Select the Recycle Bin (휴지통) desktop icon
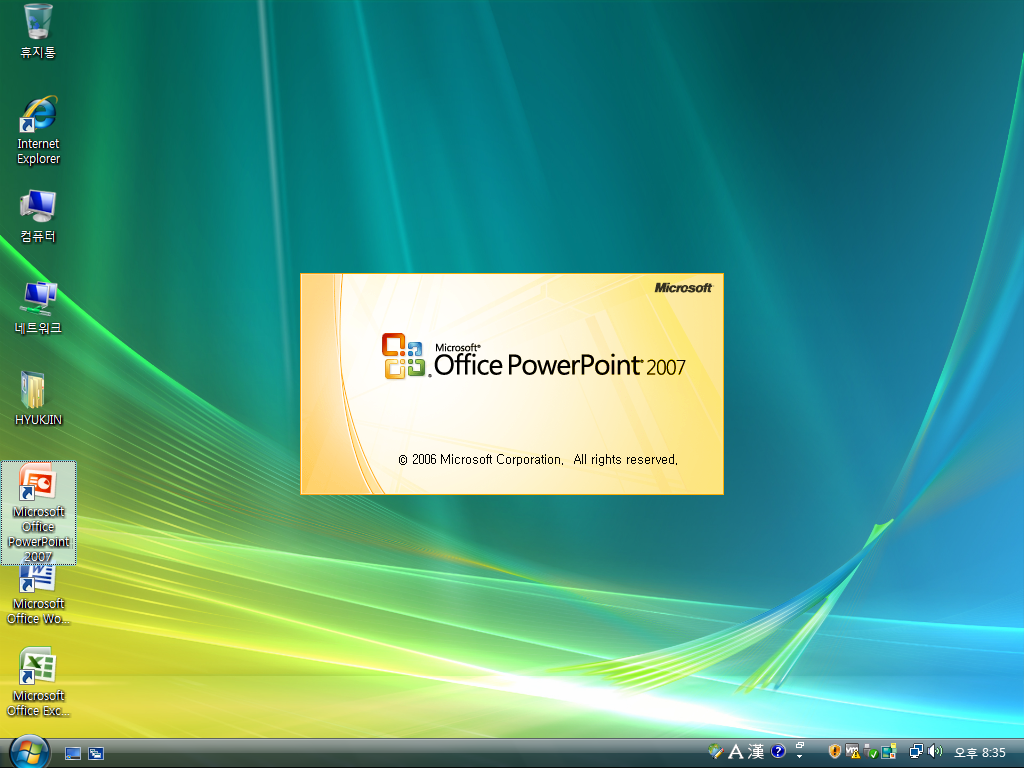1024x768 pixels. [38, 31]
